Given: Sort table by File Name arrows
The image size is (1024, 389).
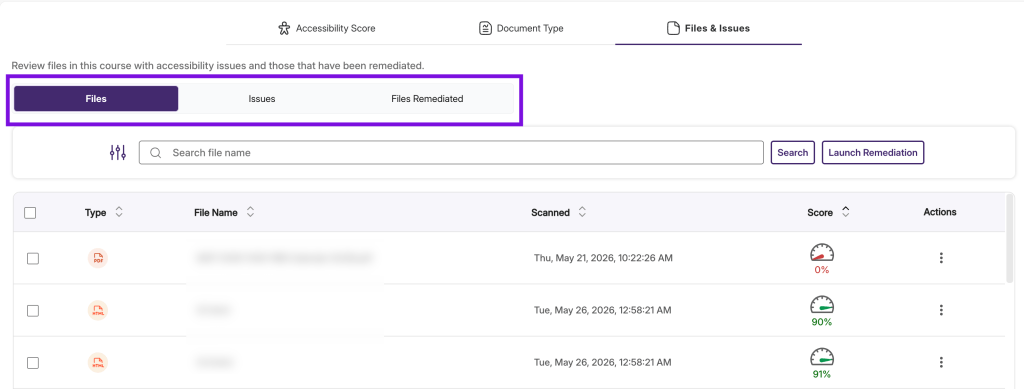Looking at the screenshot, I should pyautogui.click(x=250, y=212).
